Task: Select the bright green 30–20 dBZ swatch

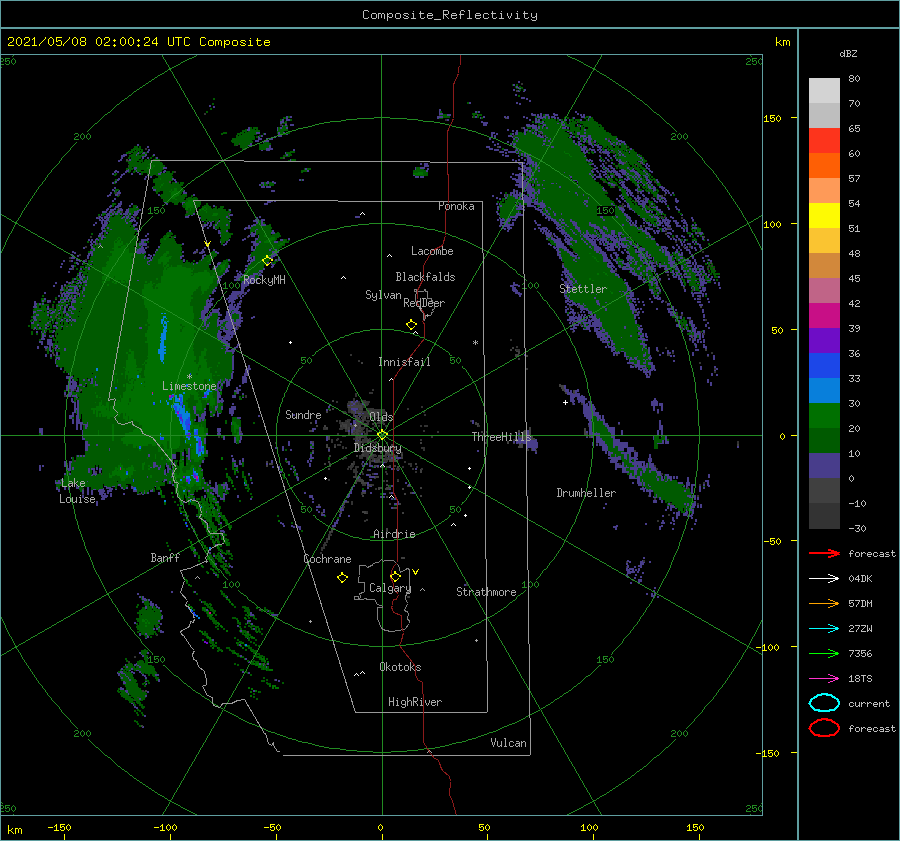Action: pos(824,415)
